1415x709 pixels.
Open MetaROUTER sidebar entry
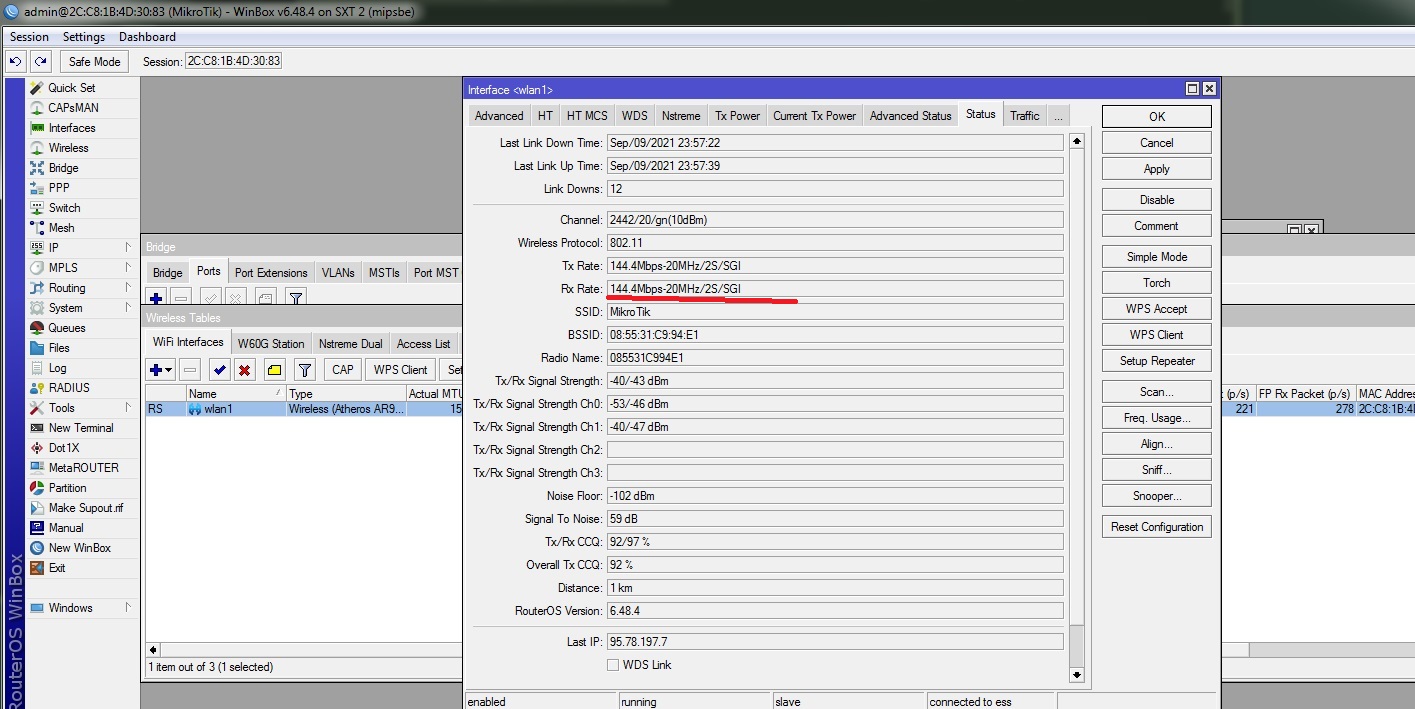(83, 468)
